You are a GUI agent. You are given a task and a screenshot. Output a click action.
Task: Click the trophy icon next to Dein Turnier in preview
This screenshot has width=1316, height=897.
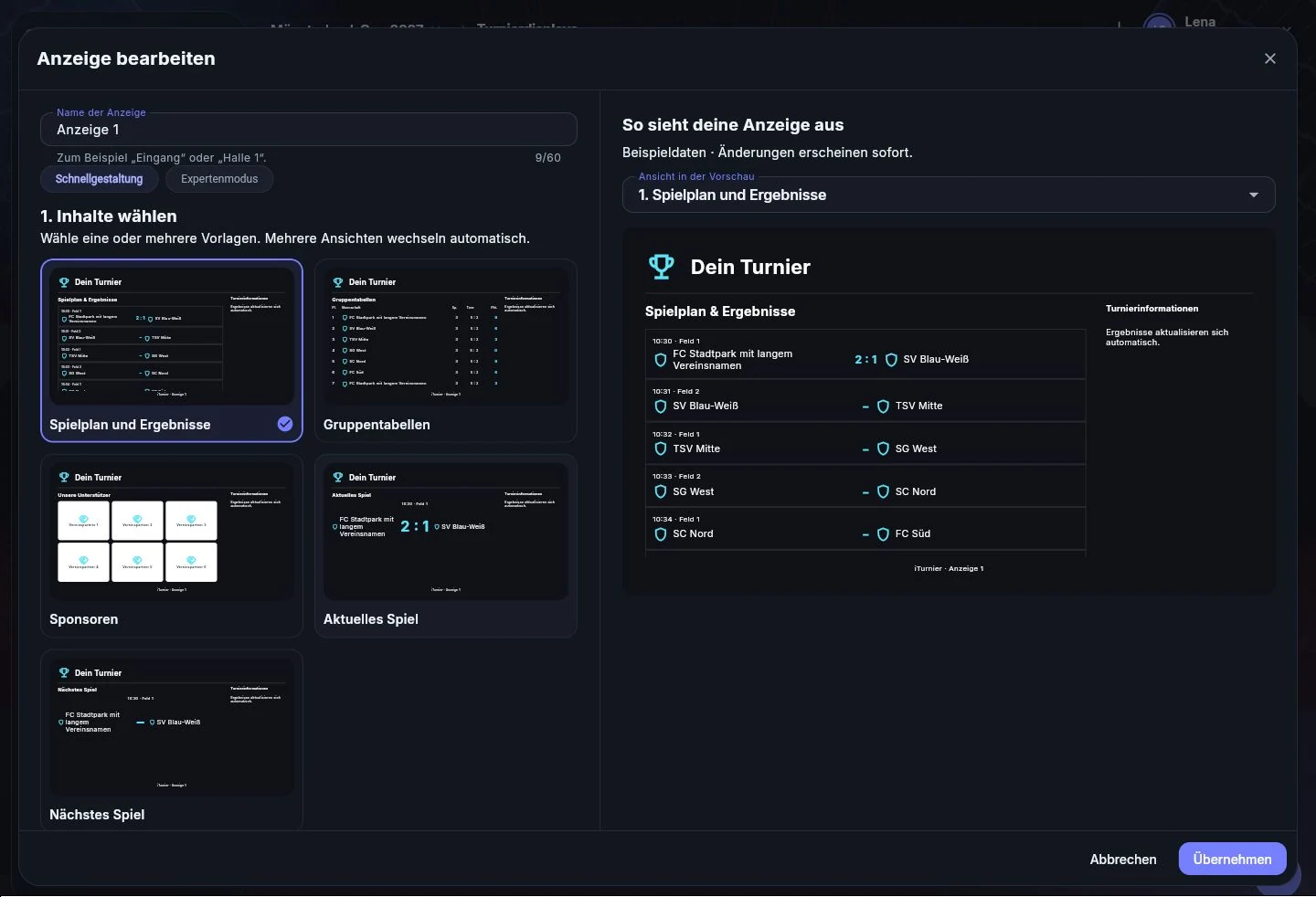662,267
